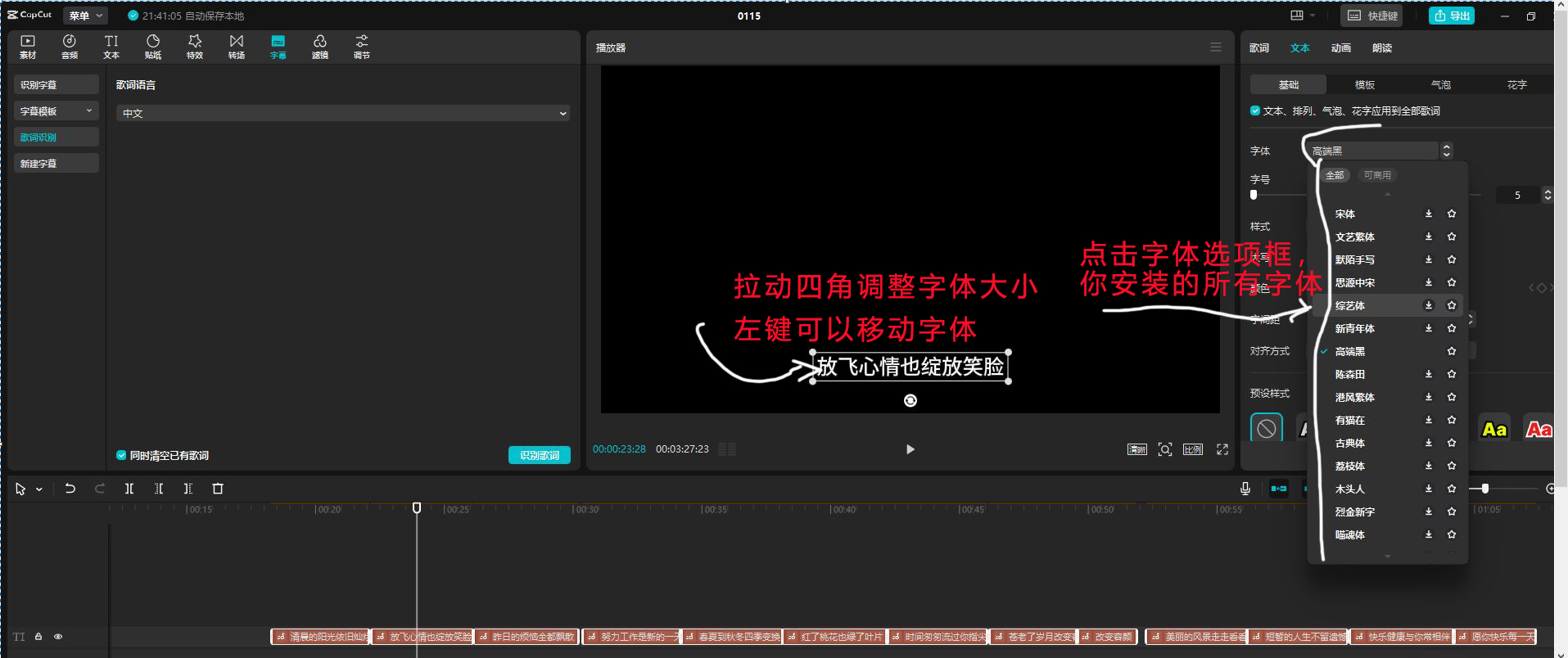
Task: Select 新建字幕 in the sidebar
Action: point(56,163)
